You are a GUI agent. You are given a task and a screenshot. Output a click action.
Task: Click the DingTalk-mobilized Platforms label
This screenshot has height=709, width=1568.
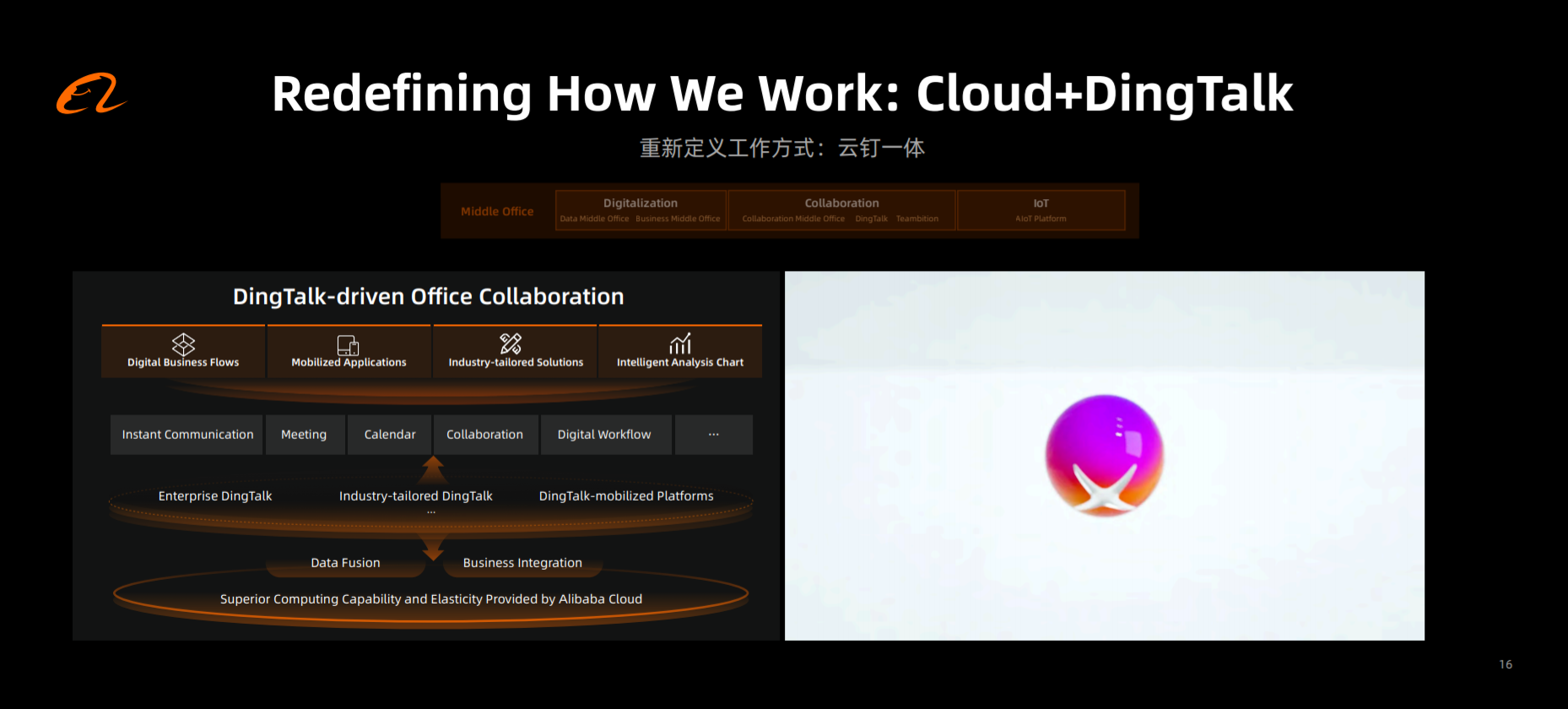[x=626, y=496]
